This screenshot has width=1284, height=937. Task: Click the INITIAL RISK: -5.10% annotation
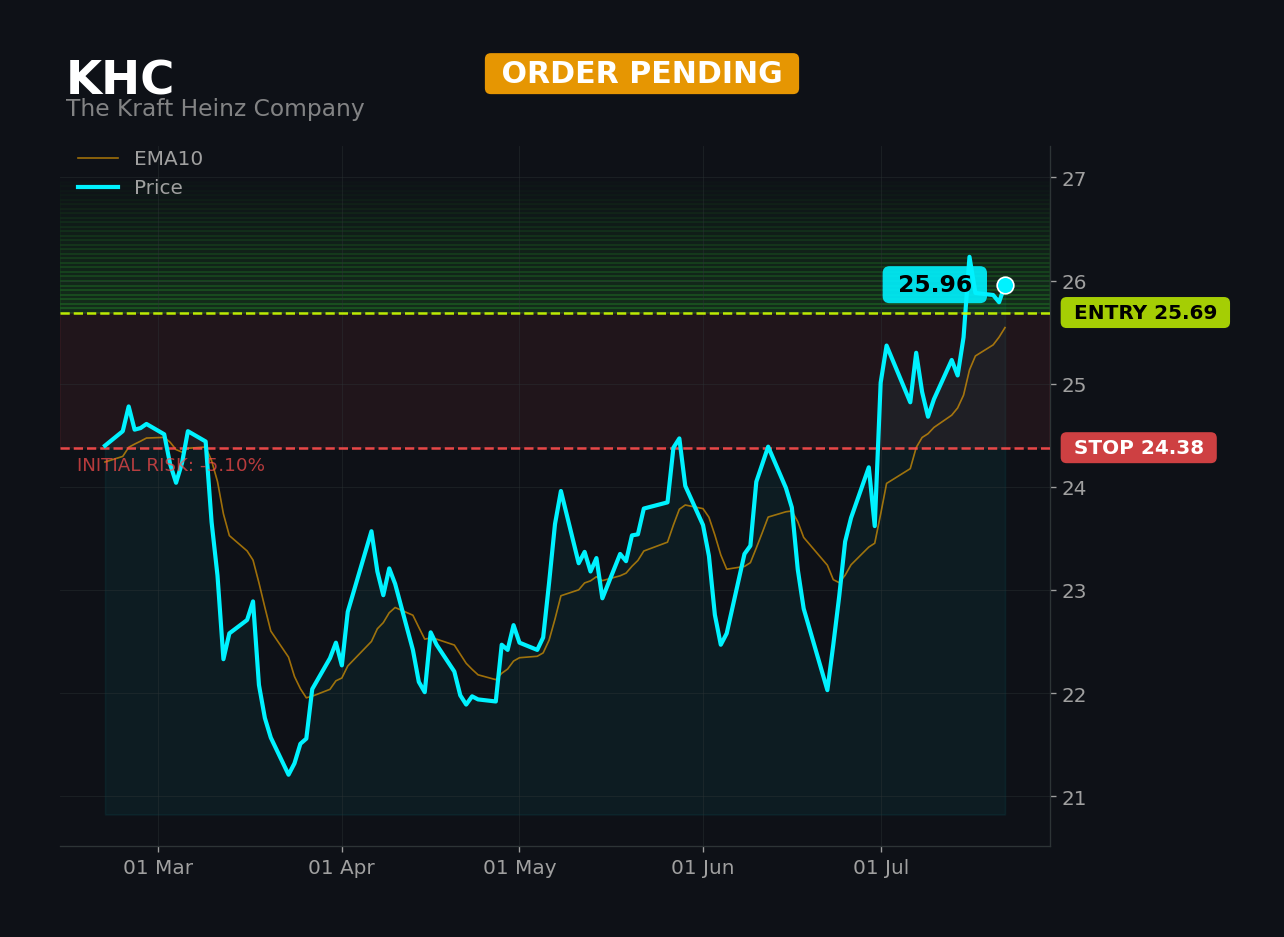(171, 466)
